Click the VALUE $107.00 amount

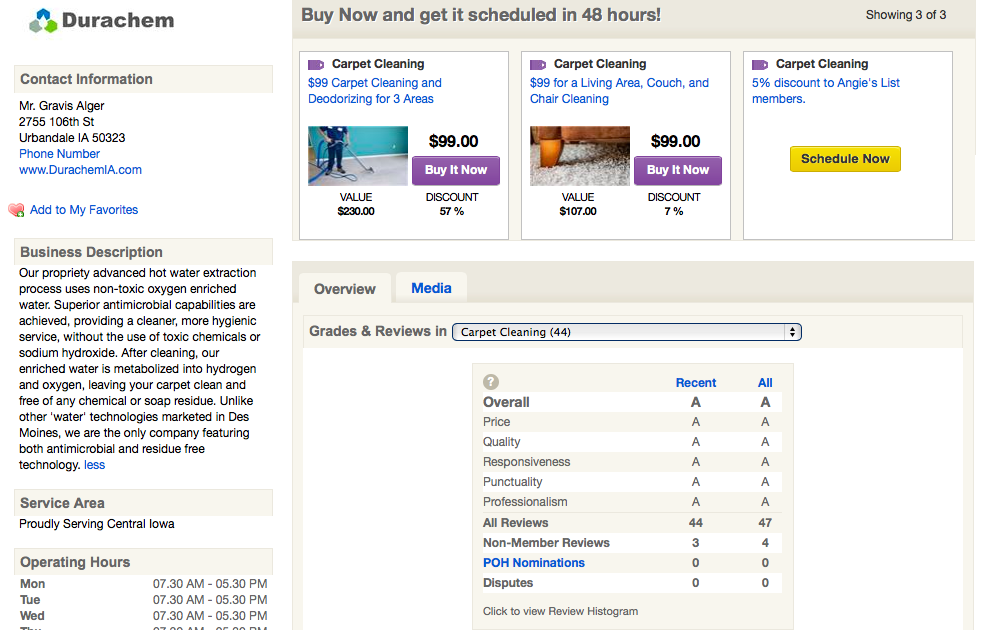578,211
